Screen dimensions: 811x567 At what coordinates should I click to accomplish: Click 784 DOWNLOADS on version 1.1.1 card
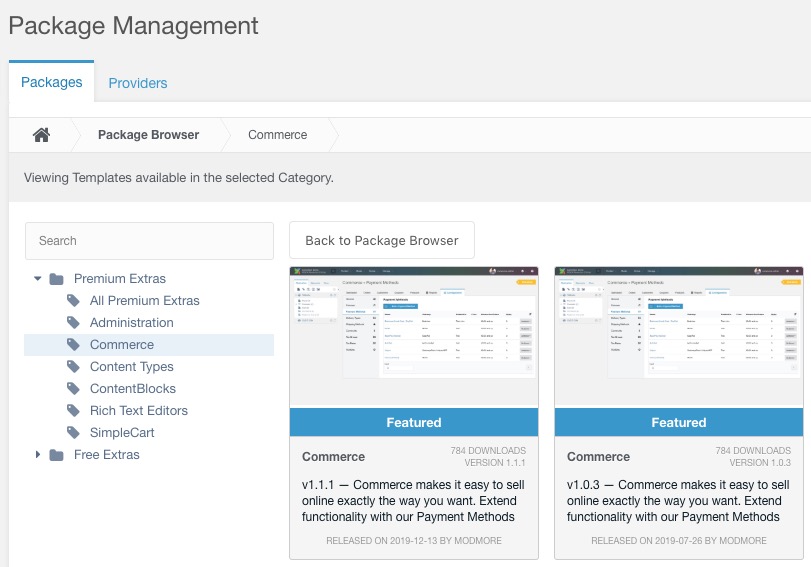pyautogui.click(x=488, y=451)
